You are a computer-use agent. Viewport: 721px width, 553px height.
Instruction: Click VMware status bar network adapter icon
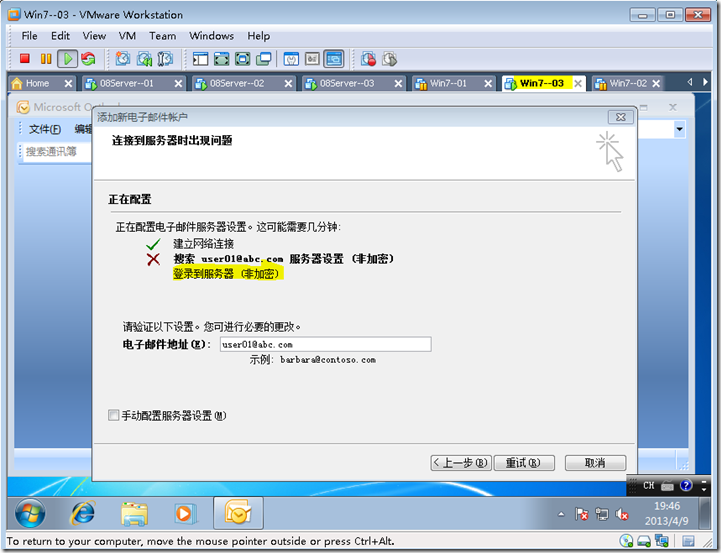661,541
